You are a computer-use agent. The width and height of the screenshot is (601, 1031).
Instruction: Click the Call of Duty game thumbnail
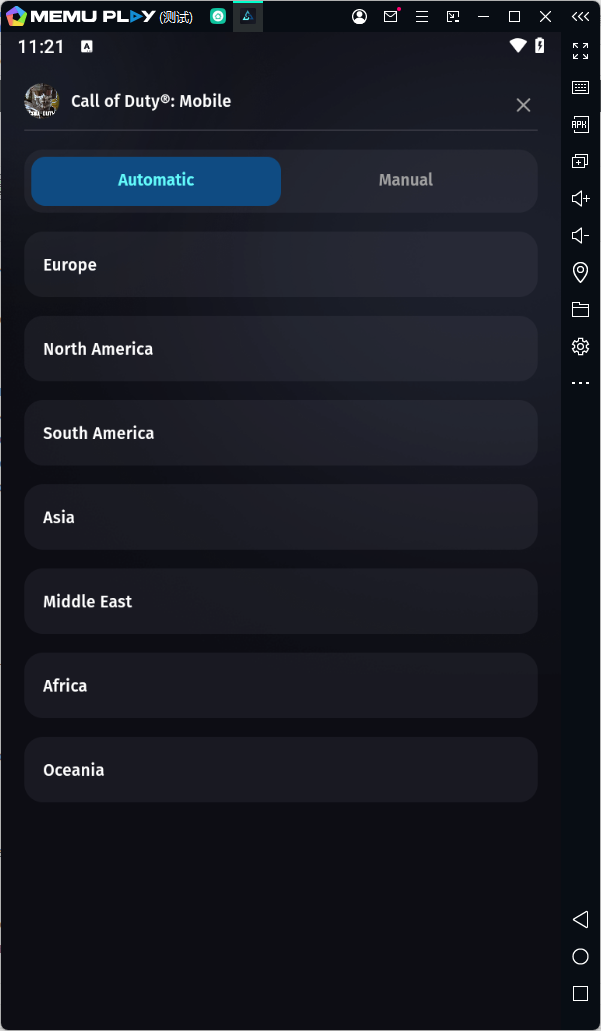42,101
